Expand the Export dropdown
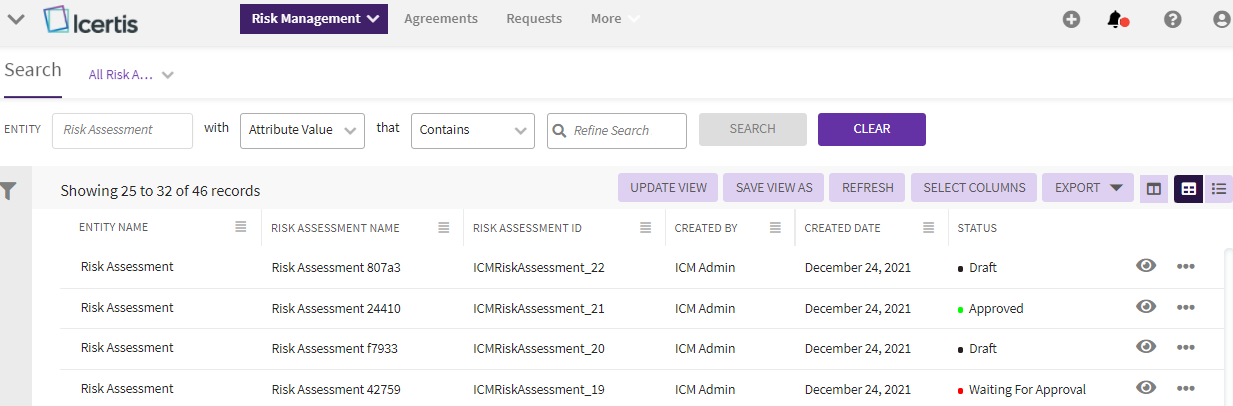The image size is (1233, 406). 1088,188
